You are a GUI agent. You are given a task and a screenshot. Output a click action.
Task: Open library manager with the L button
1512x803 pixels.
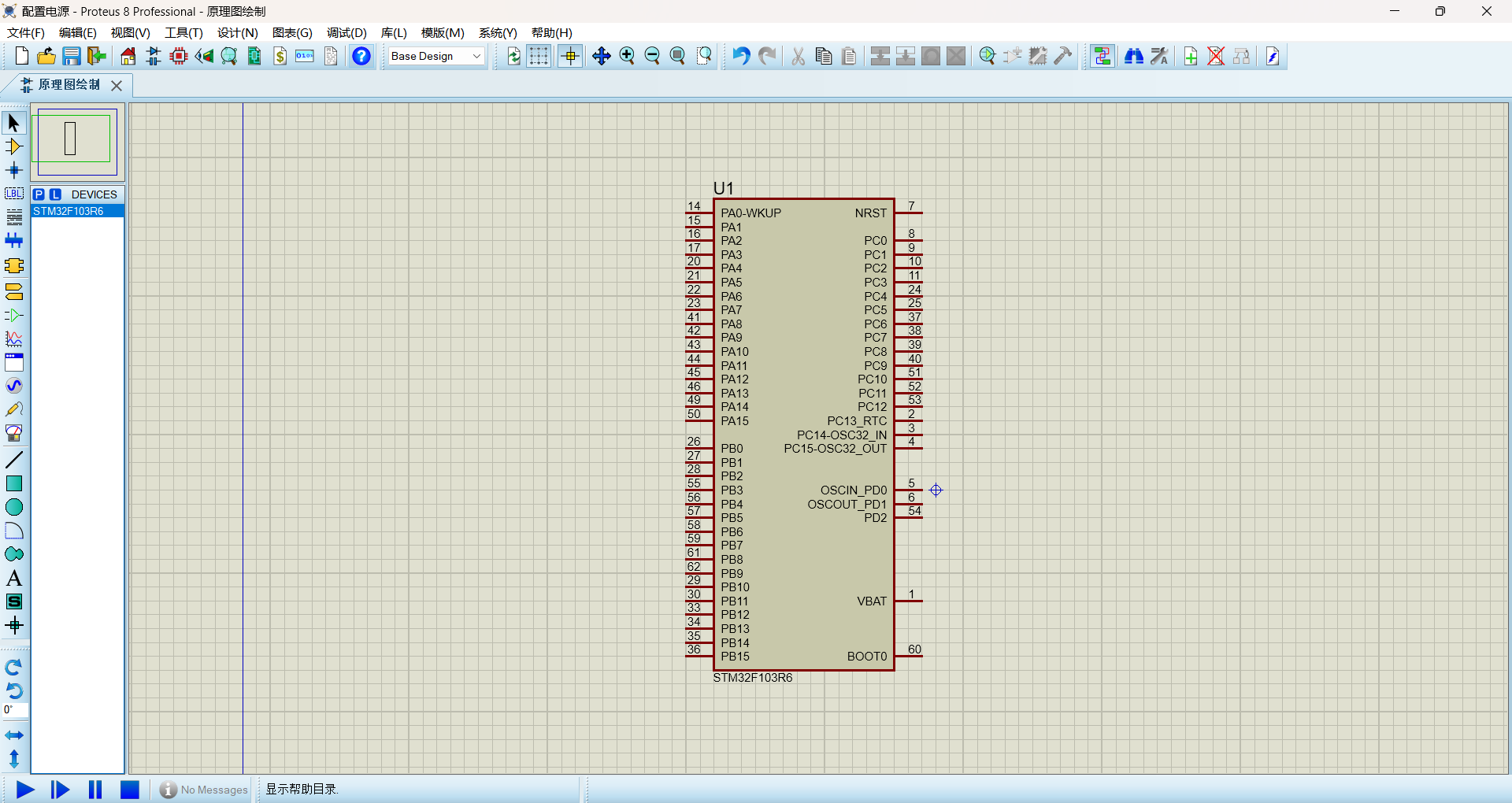pyautogui.click(x=55, y=194)
